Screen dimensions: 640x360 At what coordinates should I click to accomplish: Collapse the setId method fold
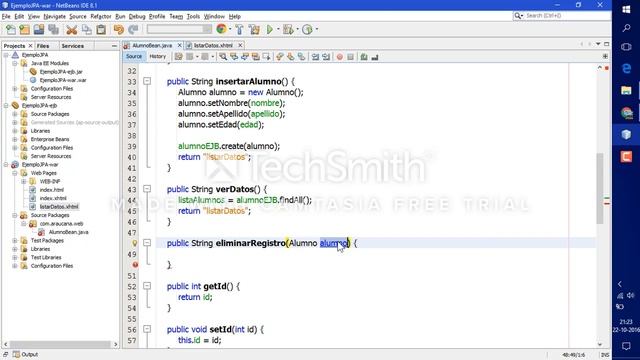pos(147,329)
